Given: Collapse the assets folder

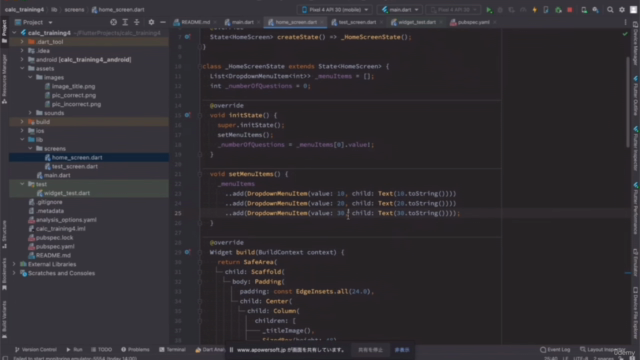Looking at the screenshot, I should point(22,69).
